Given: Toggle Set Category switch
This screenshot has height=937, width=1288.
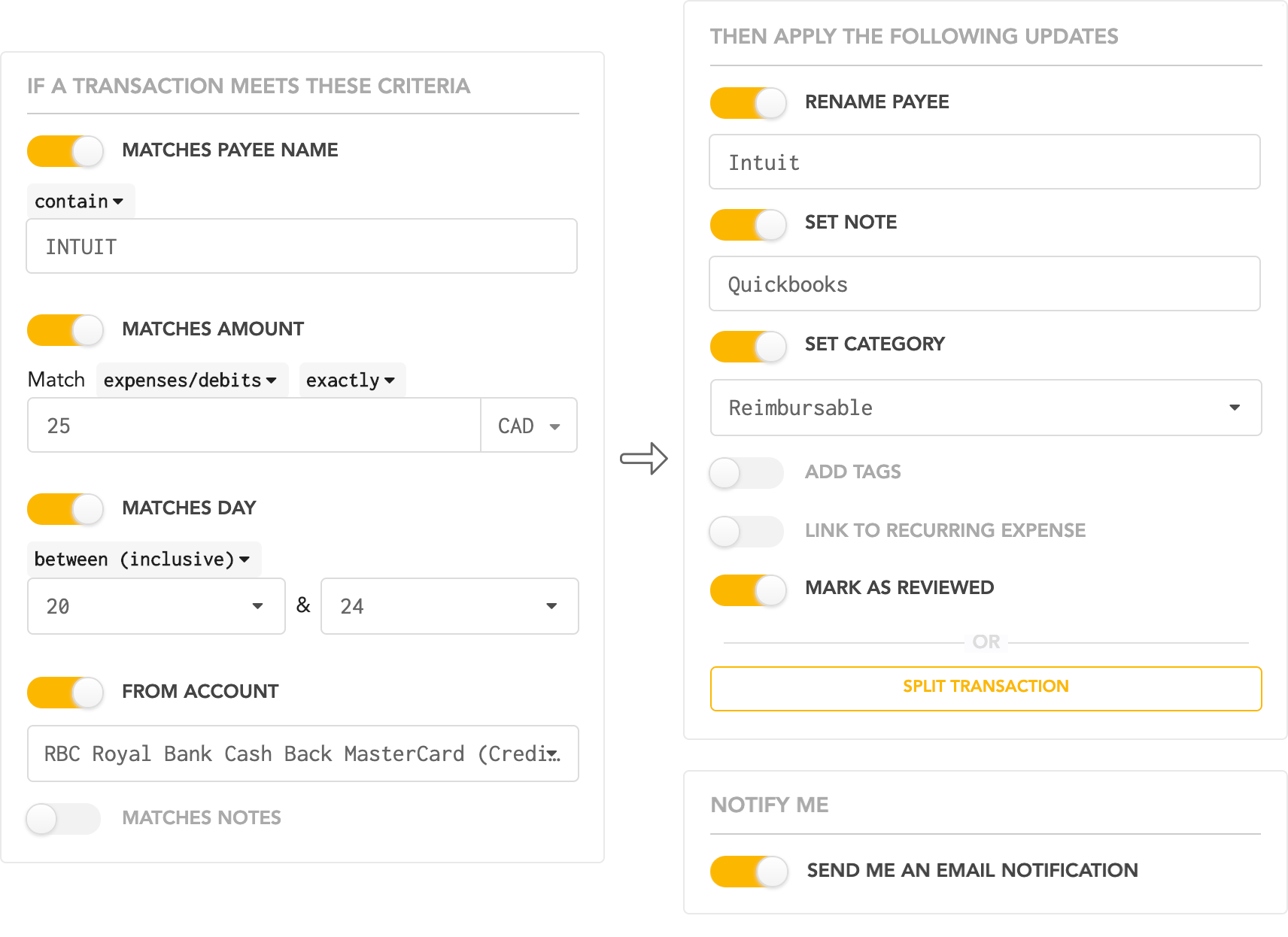Looking at the screenshot, I should pyautogui.click(x=749, y=347).
